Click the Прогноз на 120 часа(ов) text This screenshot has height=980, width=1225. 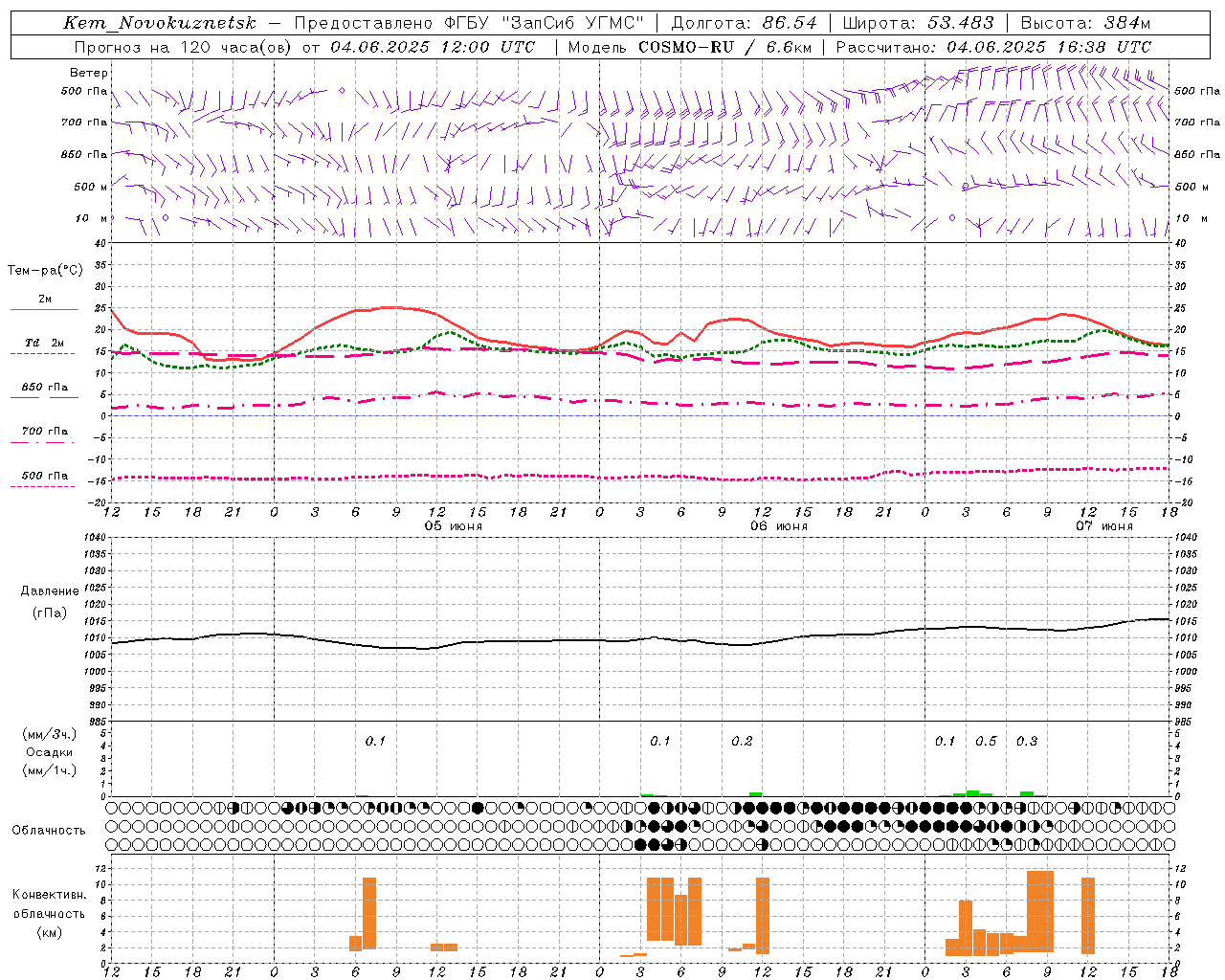coord(185,47)
